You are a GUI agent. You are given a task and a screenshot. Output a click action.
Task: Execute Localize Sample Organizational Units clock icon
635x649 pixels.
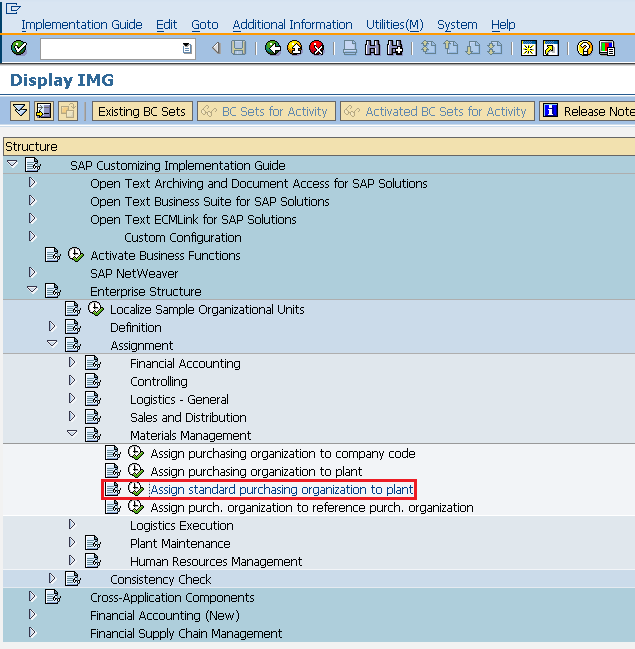[x=96, y=309]
